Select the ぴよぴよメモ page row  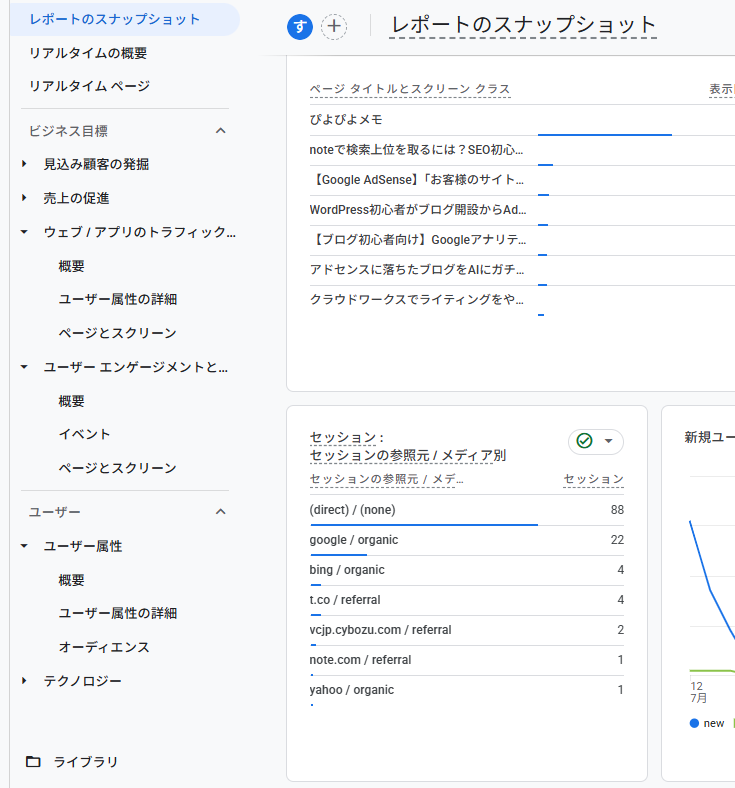click(x=346, y=120)
